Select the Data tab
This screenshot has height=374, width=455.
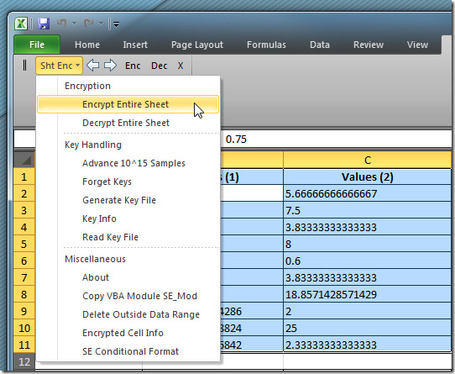[x=320, y=45]
